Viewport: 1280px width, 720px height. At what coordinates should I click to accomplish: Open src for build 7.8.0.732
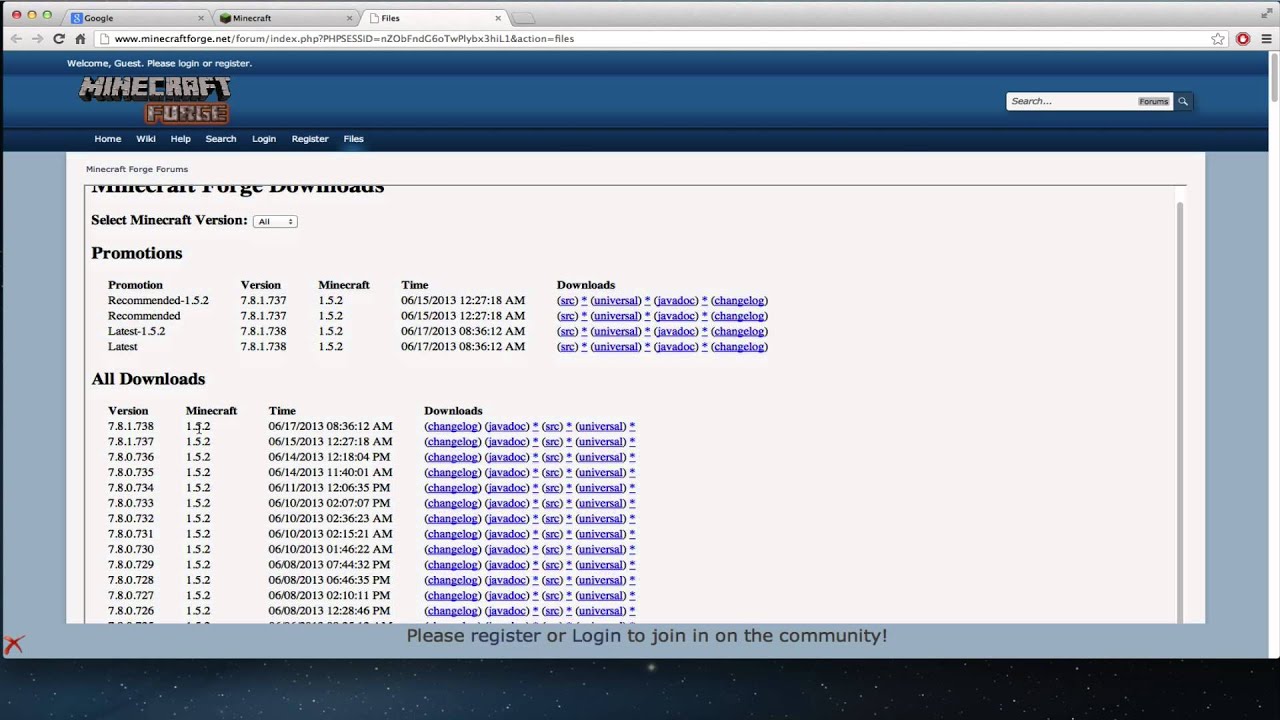552,518
